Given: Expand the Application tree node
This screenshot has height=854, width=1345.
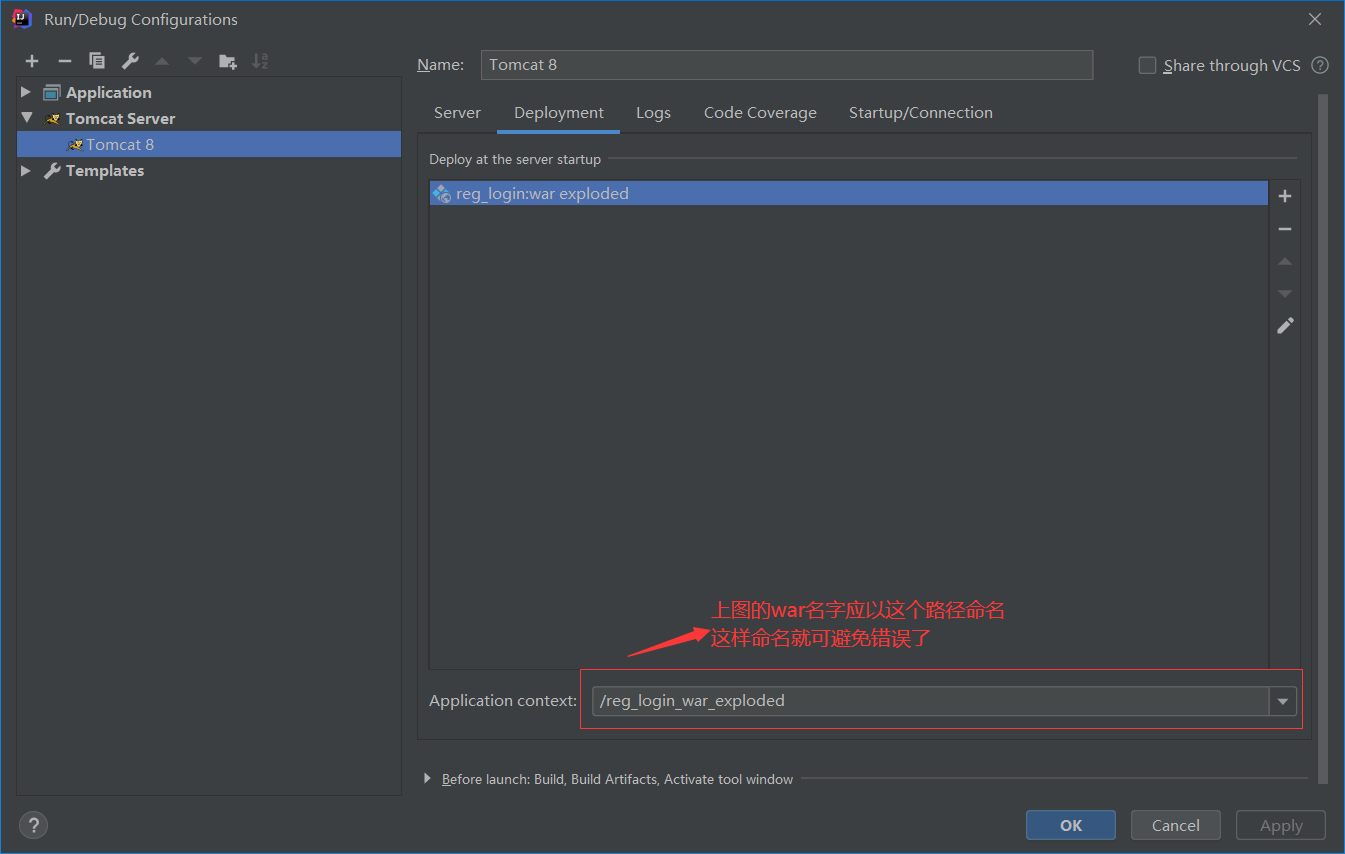Looking at the screenshot, I should (x=26, y=92).
